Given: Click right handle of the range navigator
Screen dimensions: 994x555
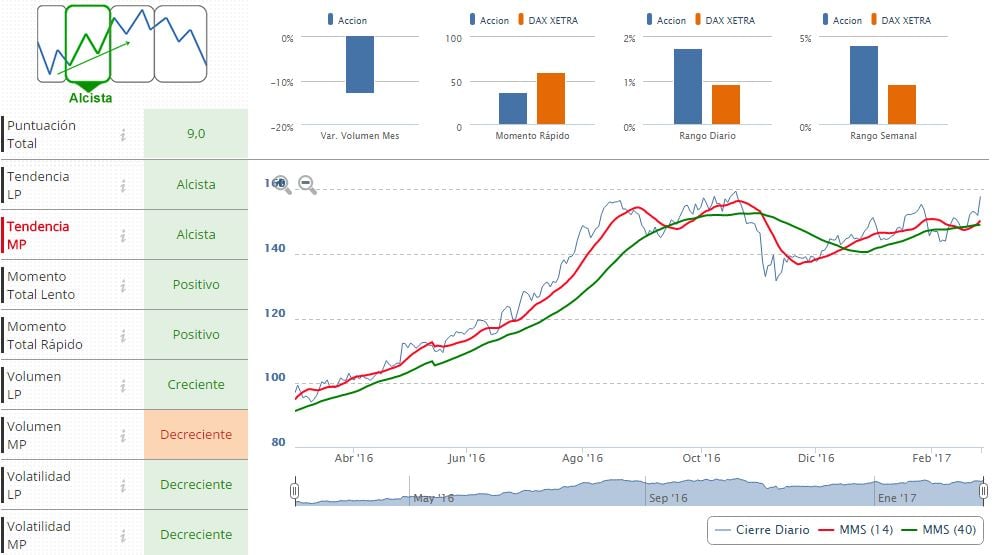Looking at the screenshot, I should 984,491.
